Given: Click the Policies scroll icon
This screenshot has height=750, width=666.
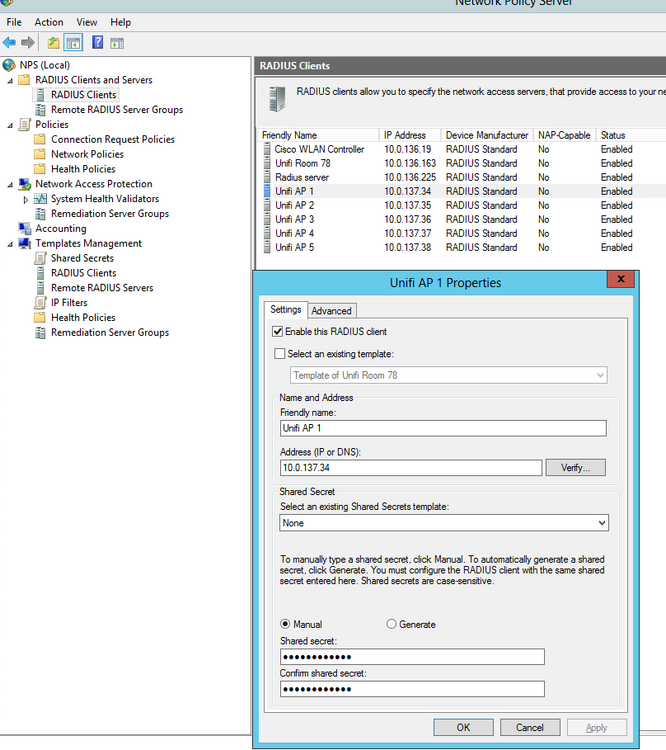Looking at the screenshot, I should (24, 124).
